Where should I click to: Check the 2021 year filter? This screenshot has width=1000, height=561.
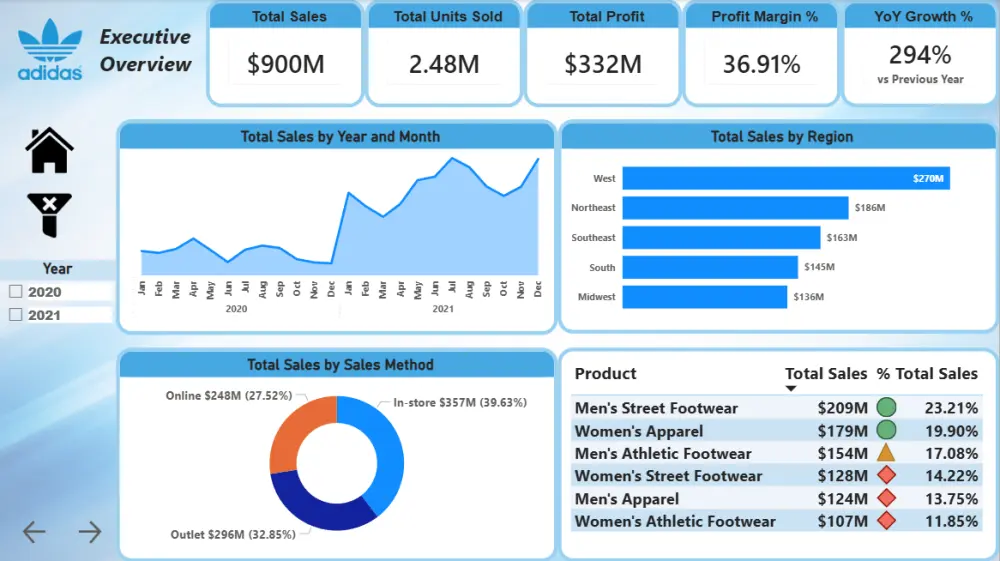click(16, 314)
